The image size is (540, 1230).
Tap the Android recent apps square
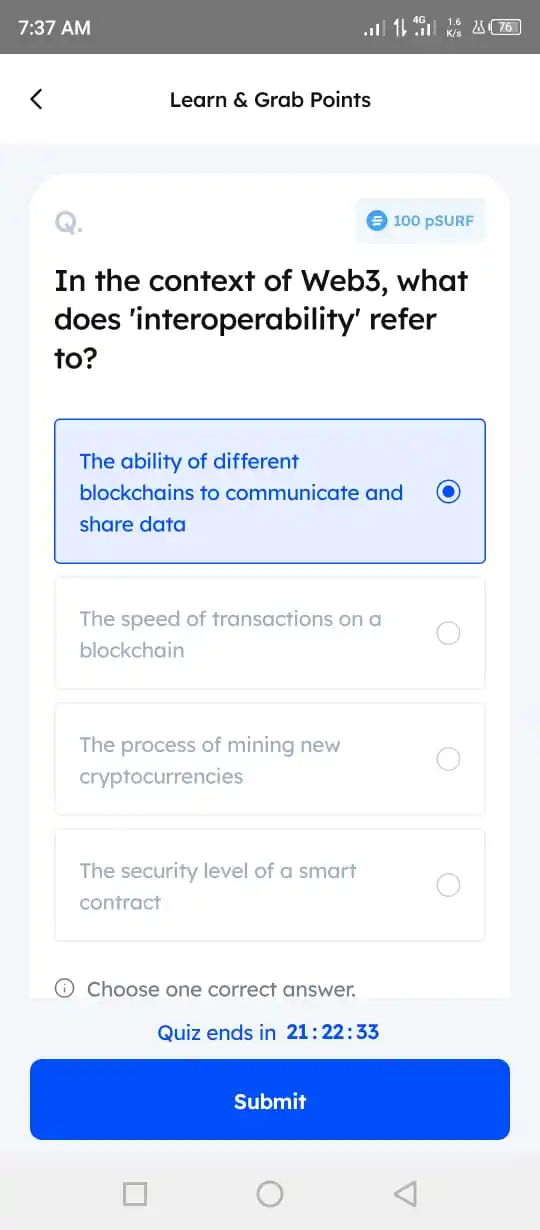[135, 1193]
